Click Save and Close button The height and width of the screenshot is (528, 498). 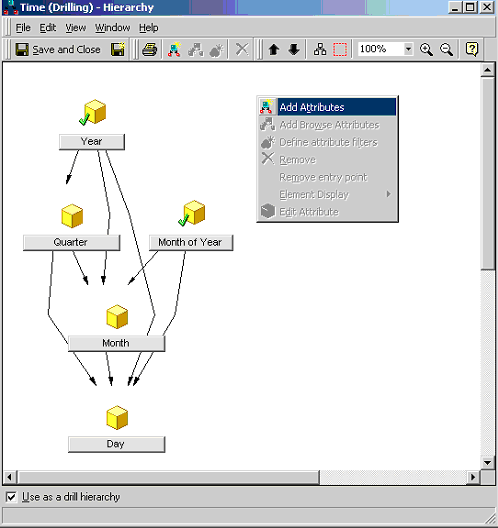point(58,50)
